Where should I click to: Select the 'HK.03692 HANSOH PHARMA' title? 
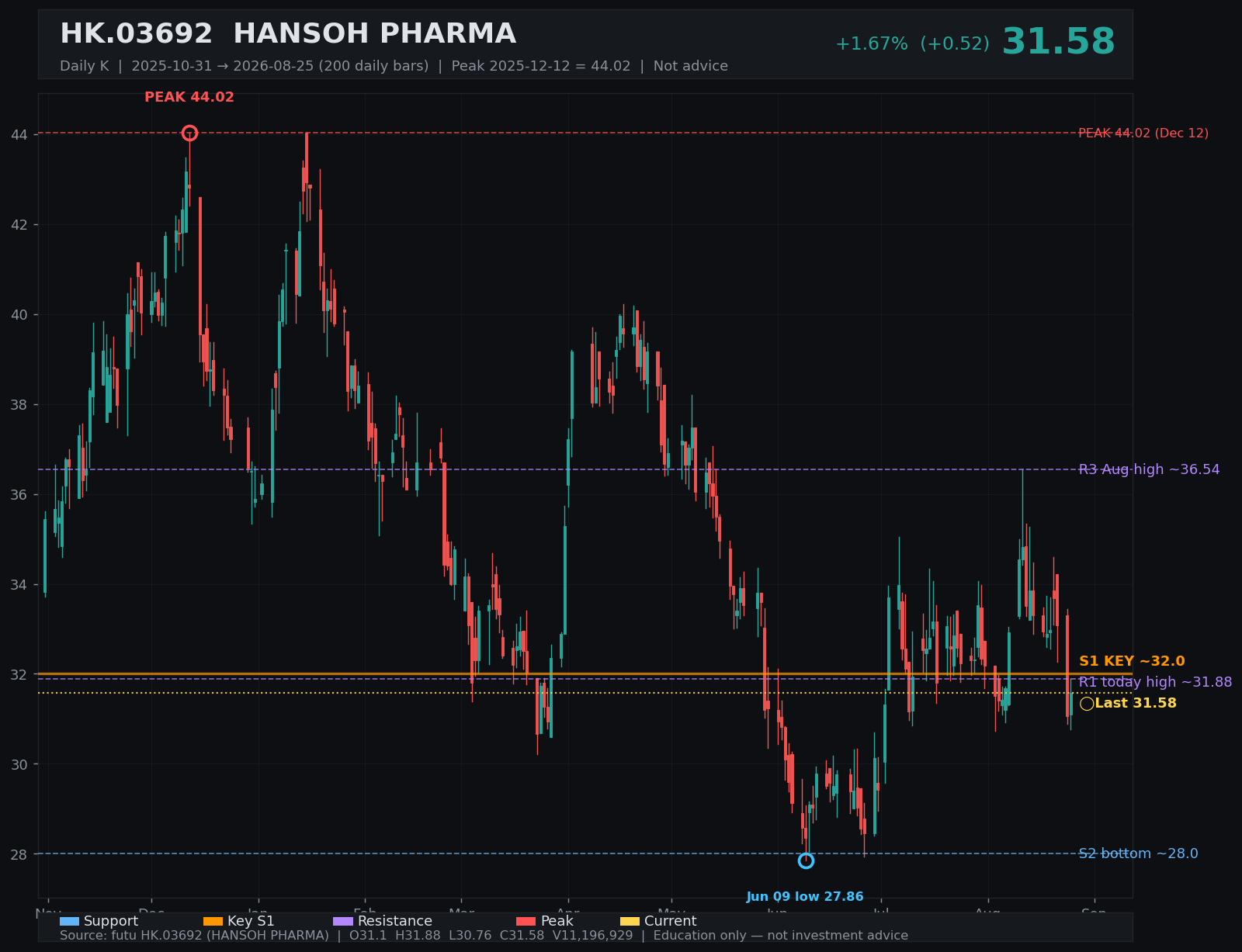[x=288, y=34]
